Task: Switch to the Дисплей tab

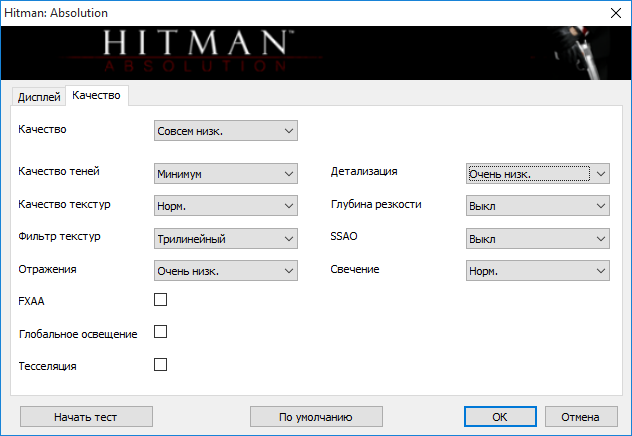Action: pos(39,97)
